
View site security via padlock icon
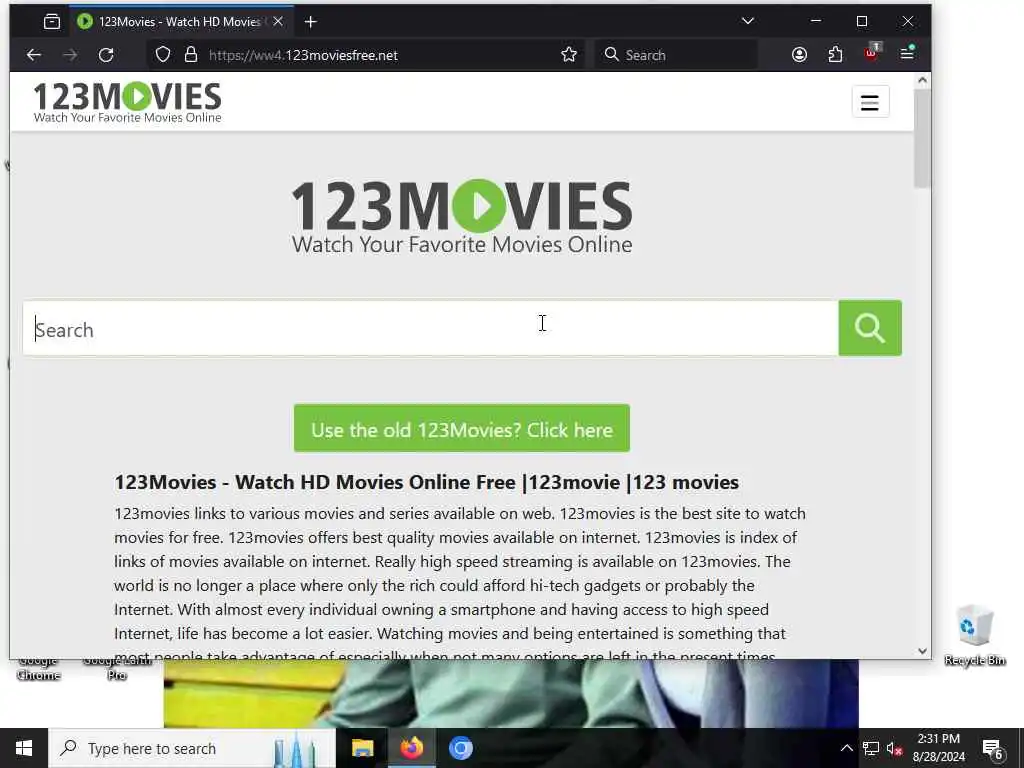[191, 55]
